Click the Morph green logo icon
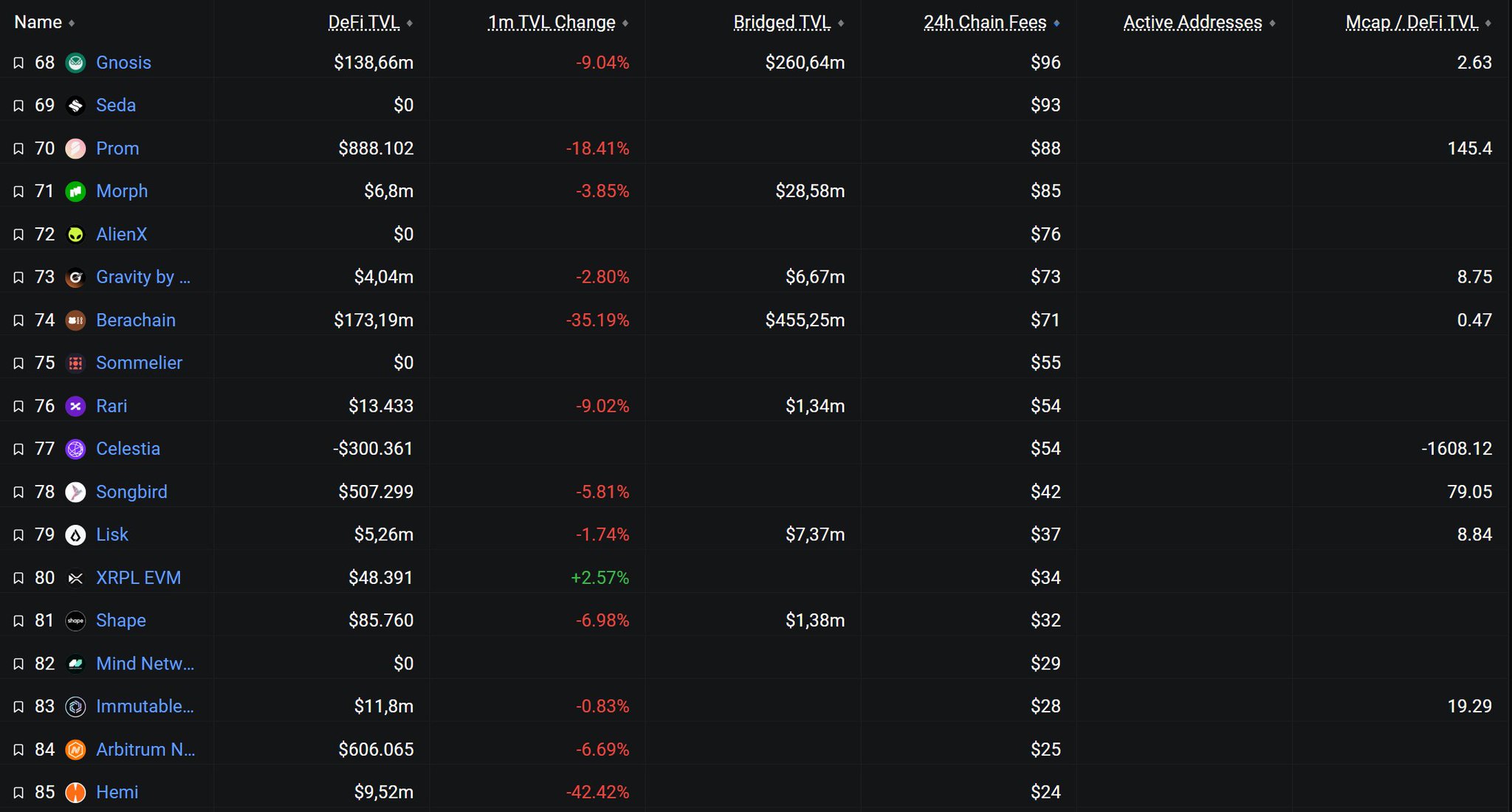Image resolution: width=1512 pixels, height=812 pixels. (75, 192)
